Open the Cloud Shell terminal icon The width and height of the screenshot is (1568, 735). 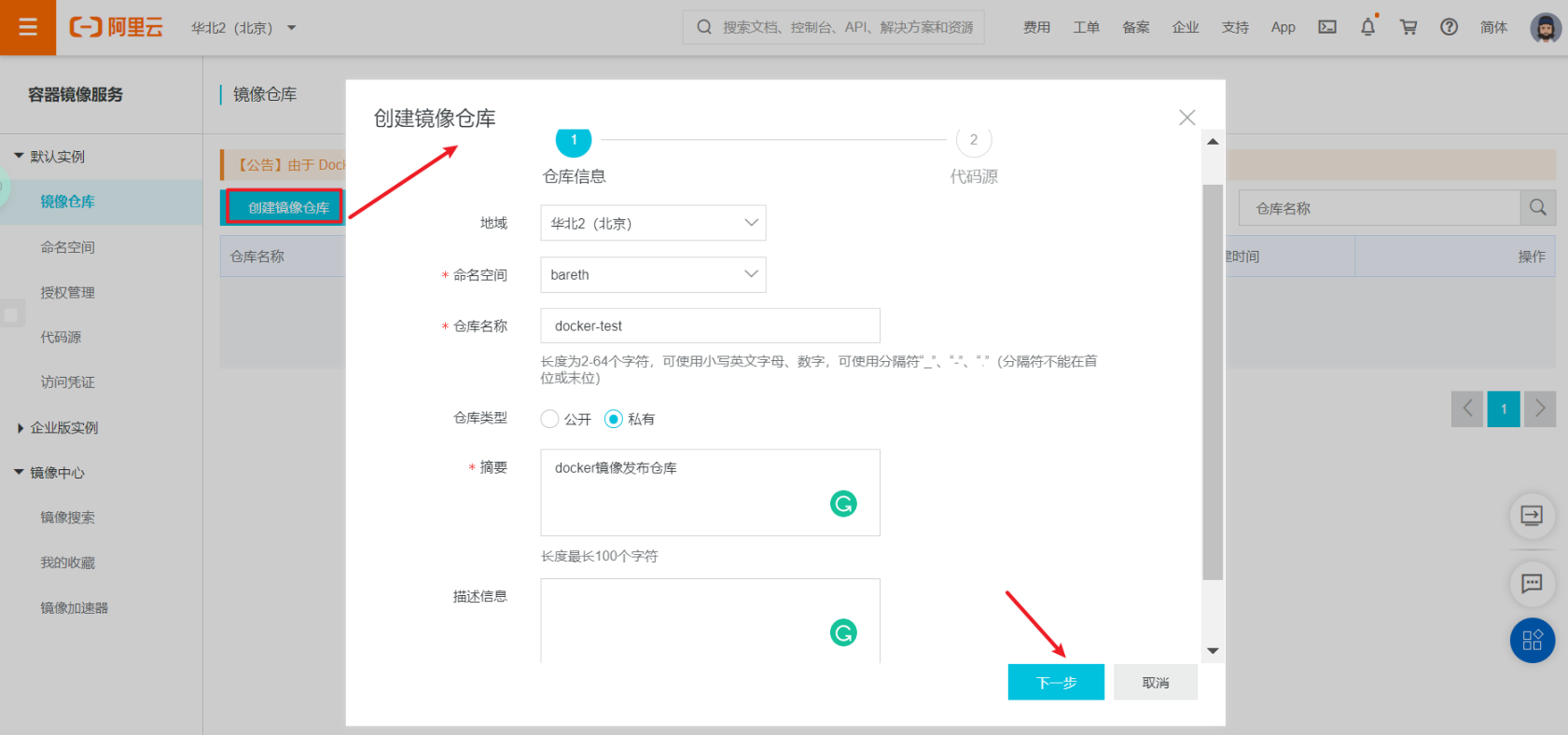point(1327,27)
